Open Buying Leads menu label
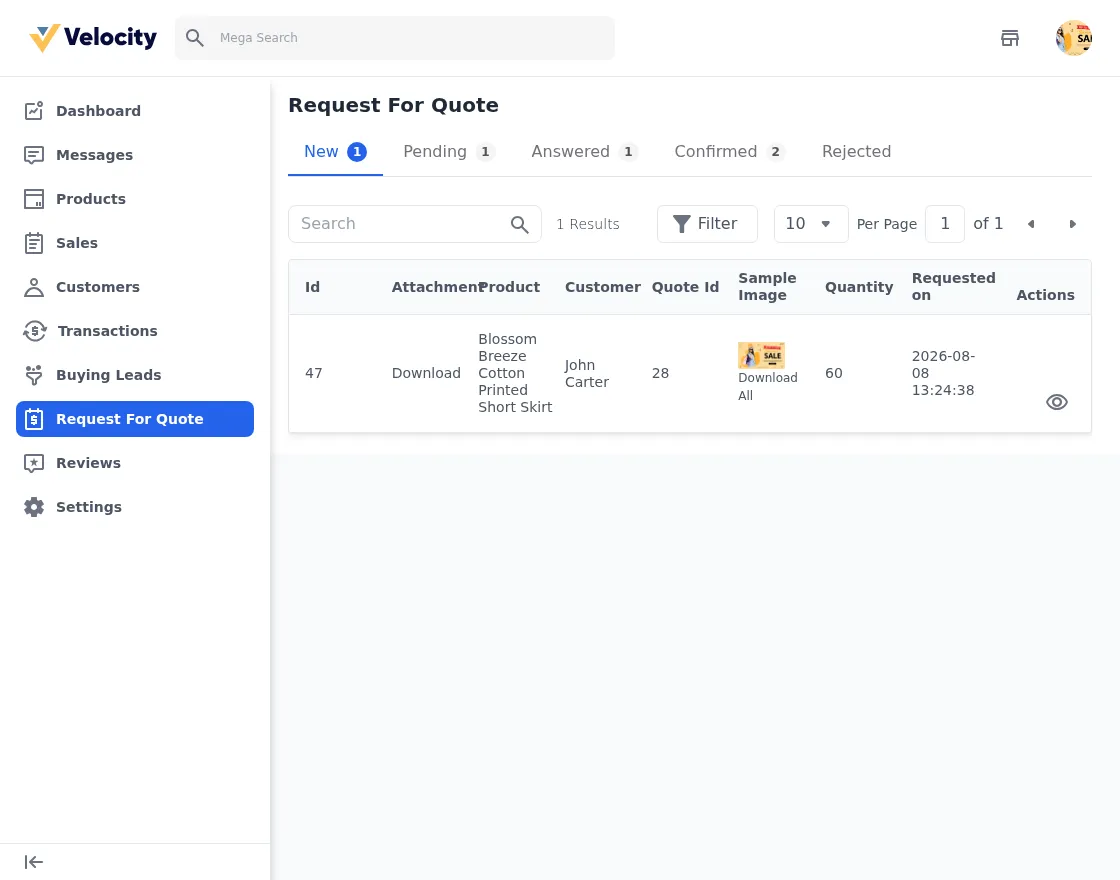Image resolution: width=1120 pixels, height=880 pixels. tap(109, 375)
